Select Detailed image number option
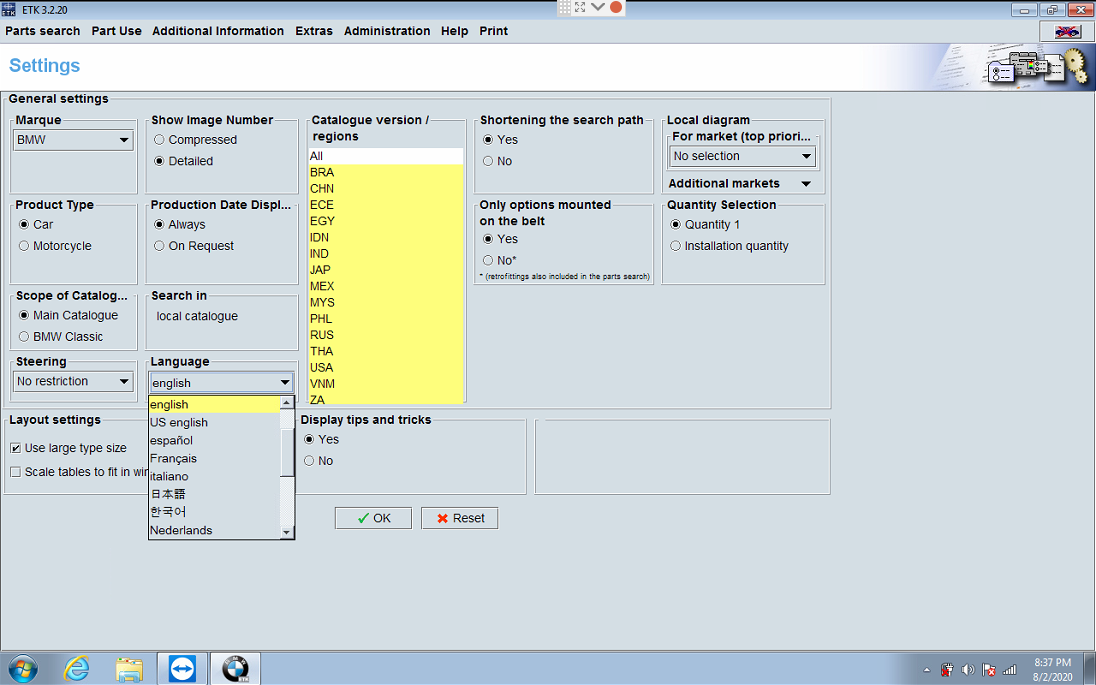This screenshot has height=685, width=1096. 183,161
